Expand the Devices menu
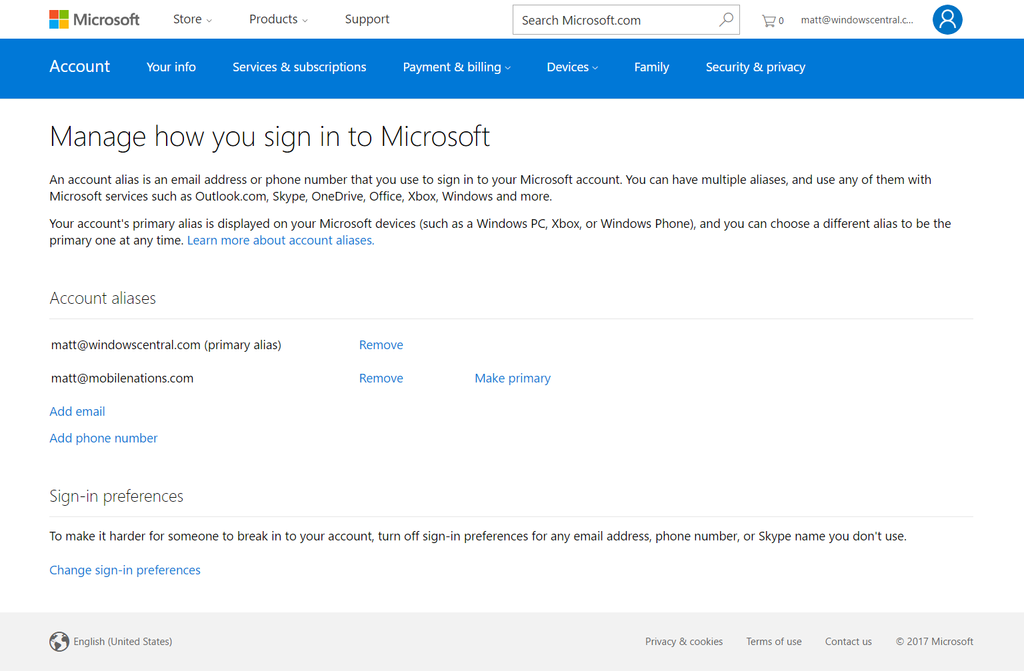The width and height of the screenshot is (1024, 671). point(572,67)
